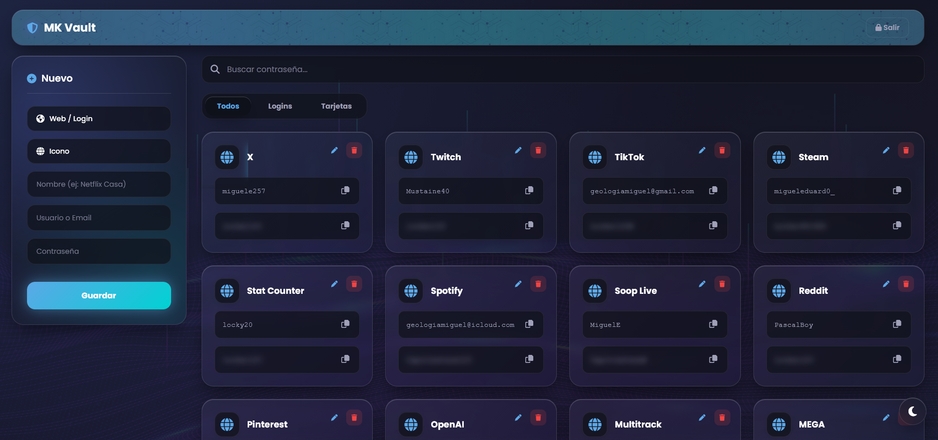The image size is (938, 440).
Task: Click the Usuario o Email field
Action: click(99, 218)
